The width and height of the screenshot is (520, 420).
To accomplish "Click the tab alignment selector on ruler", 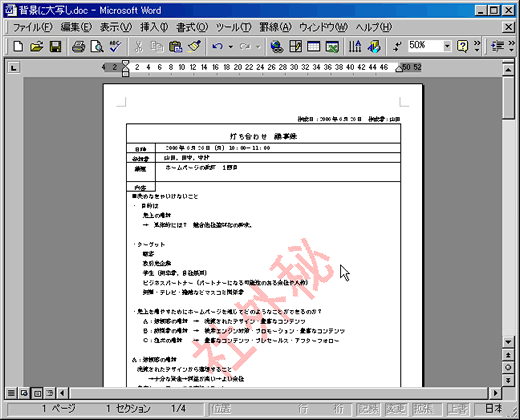I will pos(13,68).
